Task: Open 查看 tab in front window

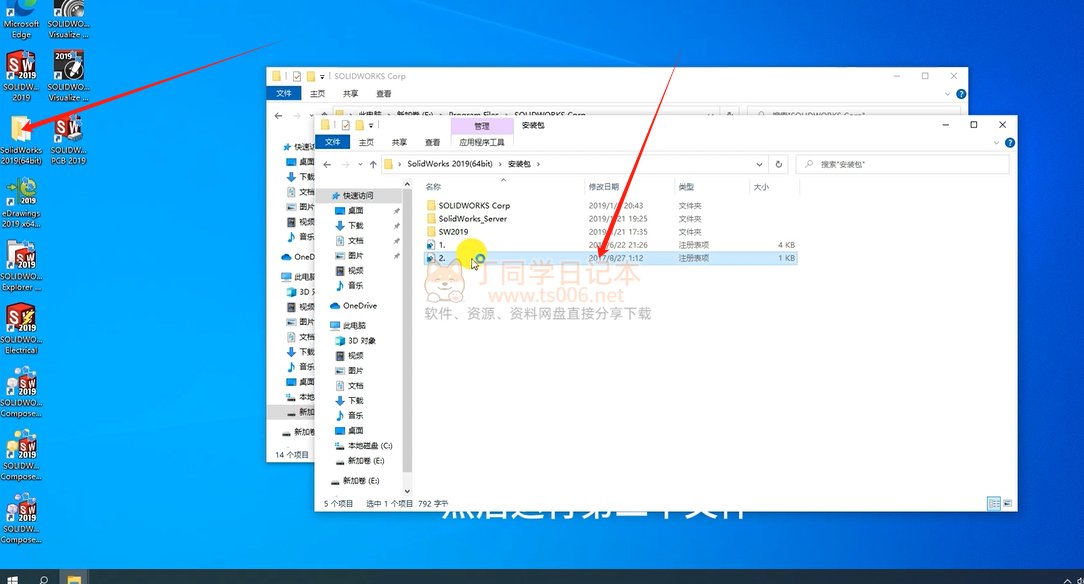Action: tap(433, 142)
